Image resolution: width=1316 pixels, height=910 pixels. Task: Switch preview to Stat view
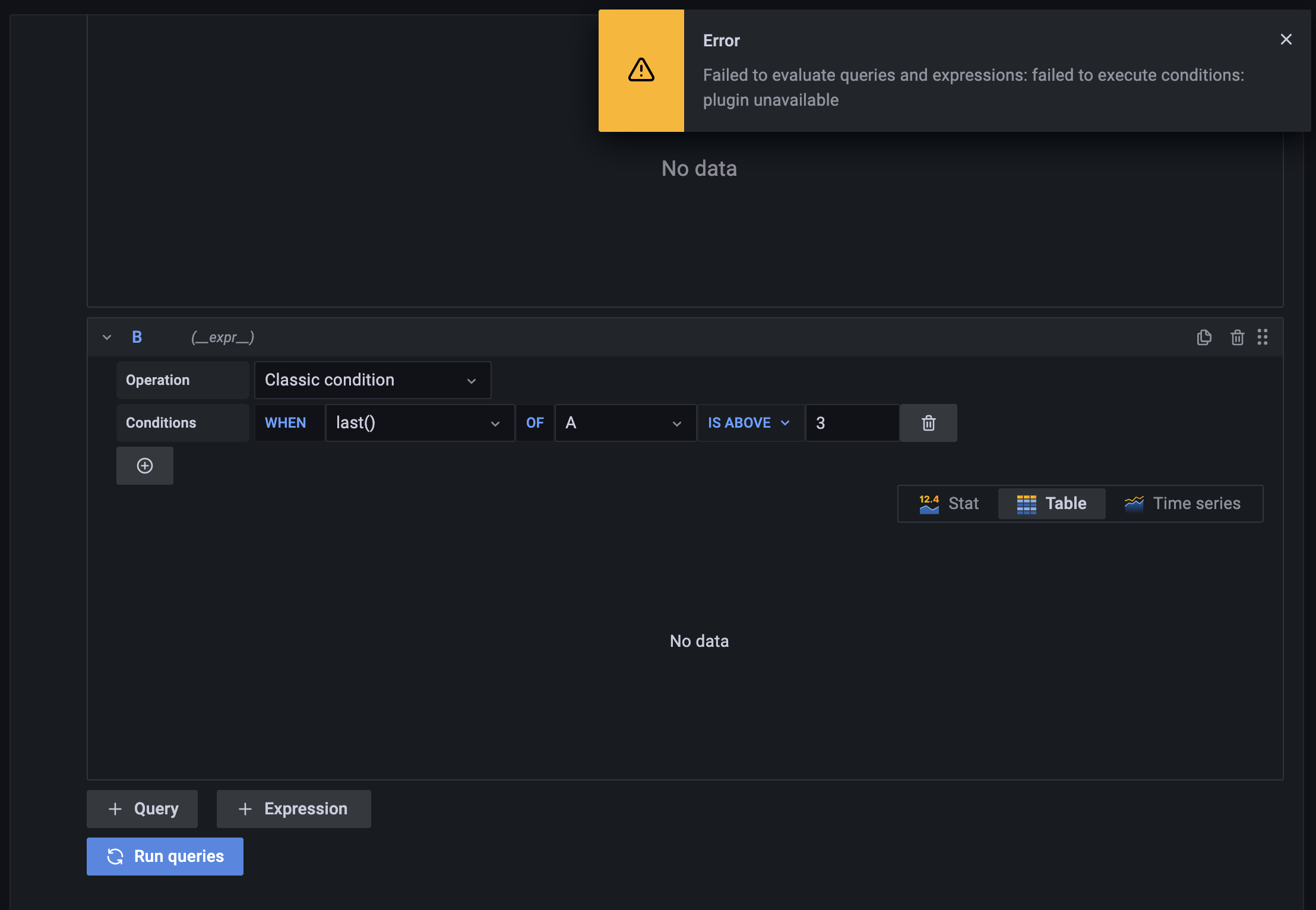coord(948,503)
